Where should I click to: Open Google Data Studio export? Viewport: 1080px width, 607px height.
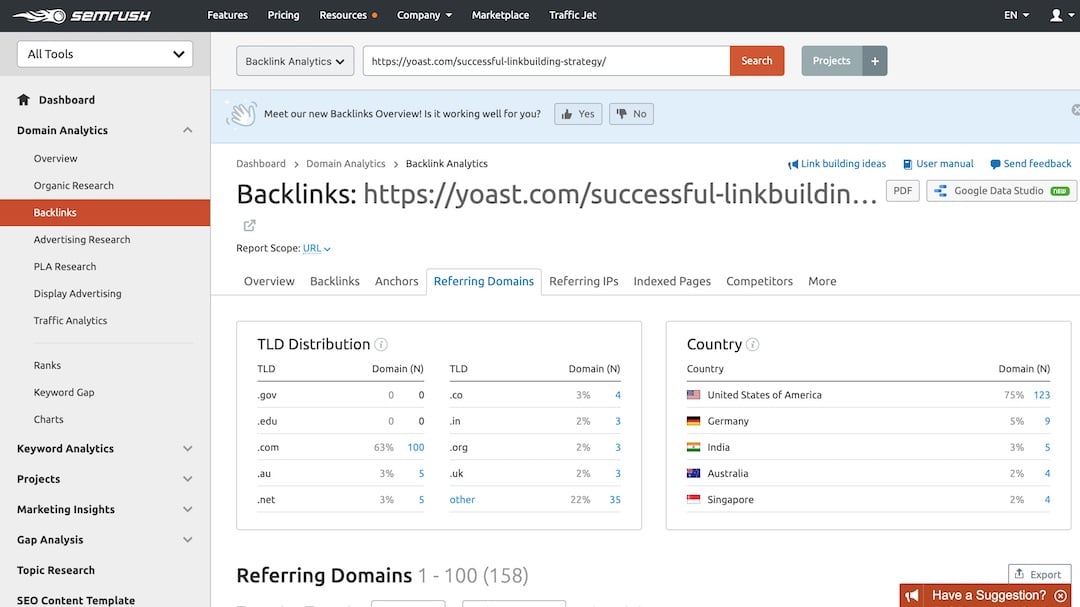pos(1001,191)
